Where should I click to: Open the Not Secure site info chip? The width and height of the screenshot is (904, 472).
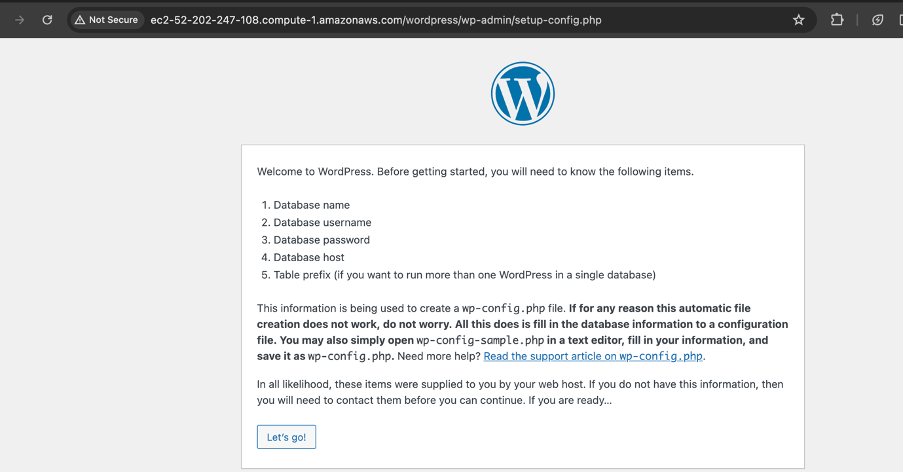[x=107, y=19]
